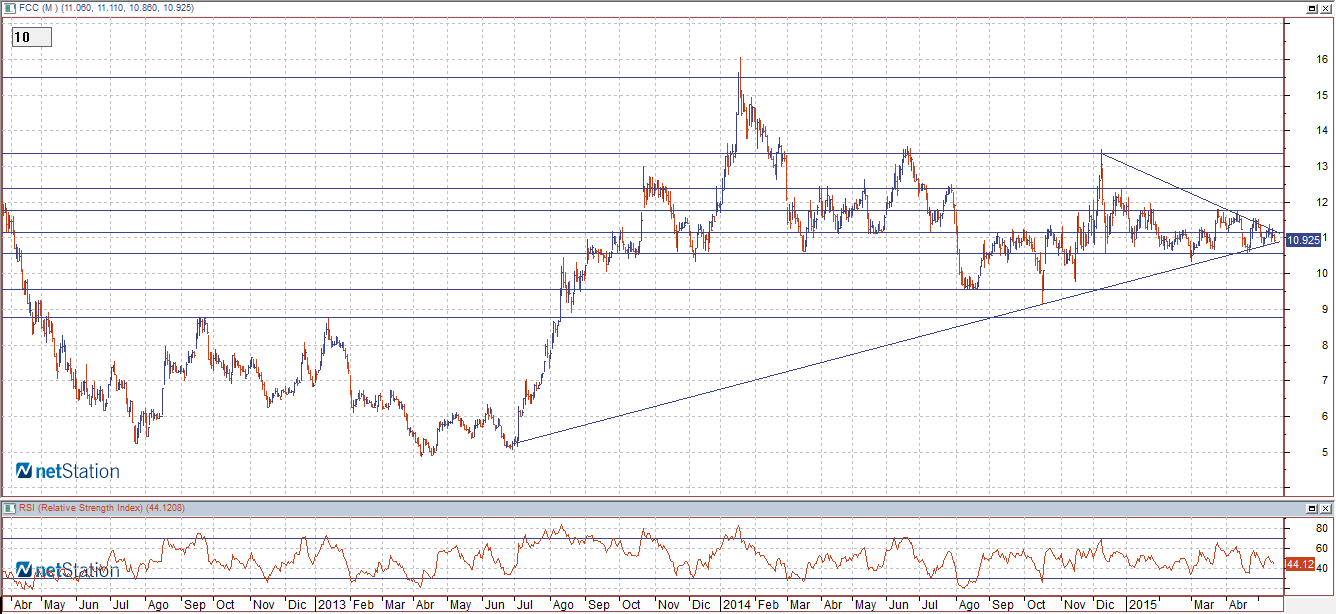Click the box labeled 10
The width and height of the screenshot is (1336, 614).
tap(31, 37)
